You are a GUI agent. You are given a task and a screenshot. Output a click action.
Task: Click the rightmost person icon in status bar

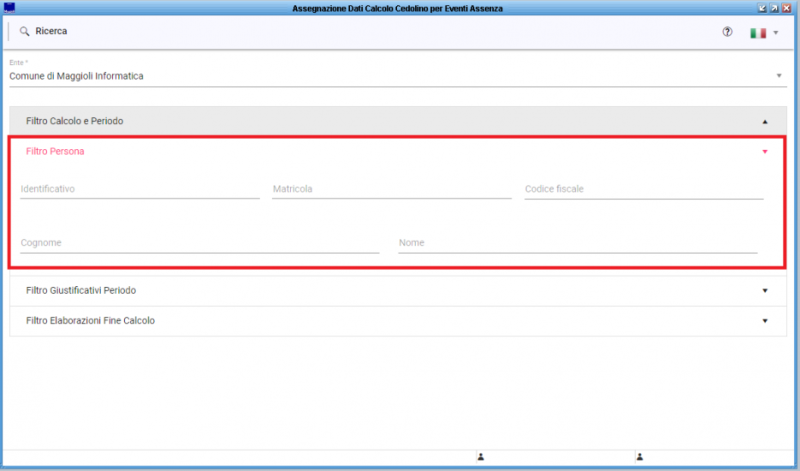tap(639, 457)
